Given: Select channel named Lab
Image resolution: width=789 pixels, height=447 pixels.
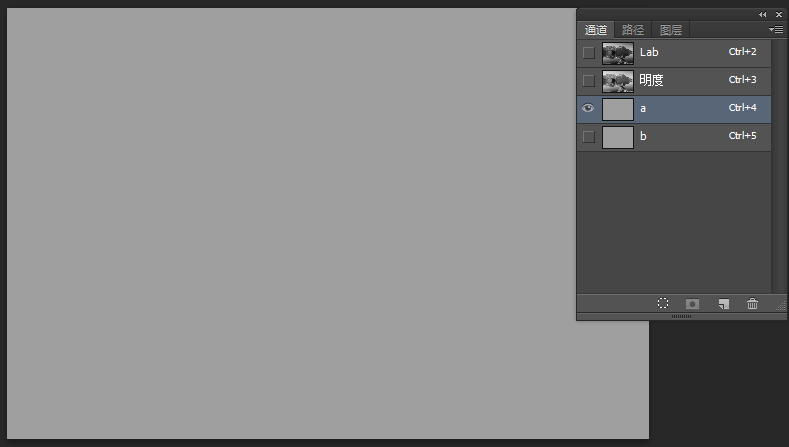Looking at the screenshot, I should [x=649, y=52].
